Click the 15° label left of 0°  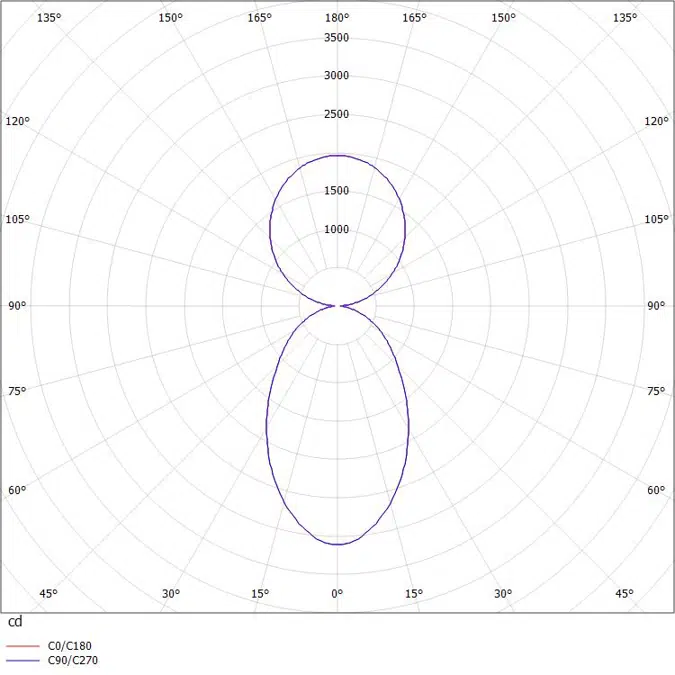pyautogui.click(x=260, y=594)
